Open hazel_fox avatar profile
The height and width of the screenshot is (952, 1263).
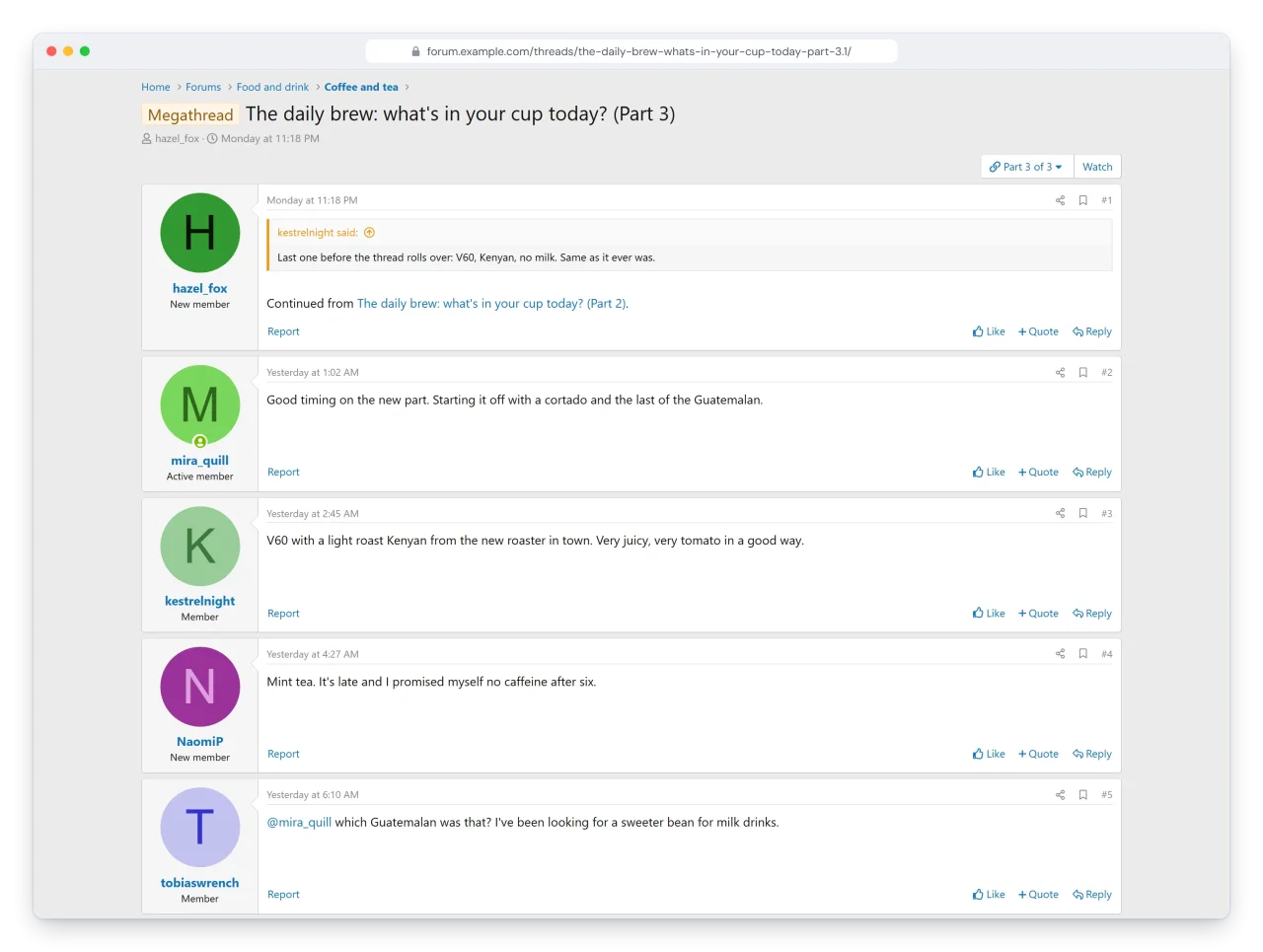200,233
